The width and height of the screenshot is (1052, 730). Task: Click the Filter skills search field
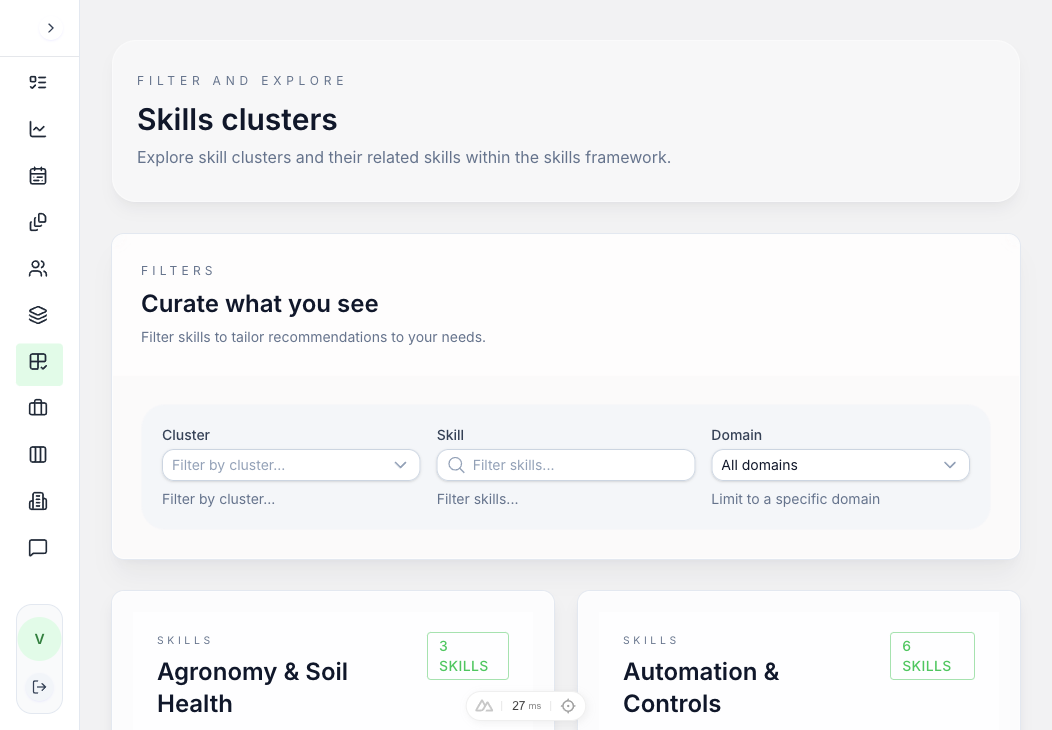pyautogui.click(x=566, y=465)
